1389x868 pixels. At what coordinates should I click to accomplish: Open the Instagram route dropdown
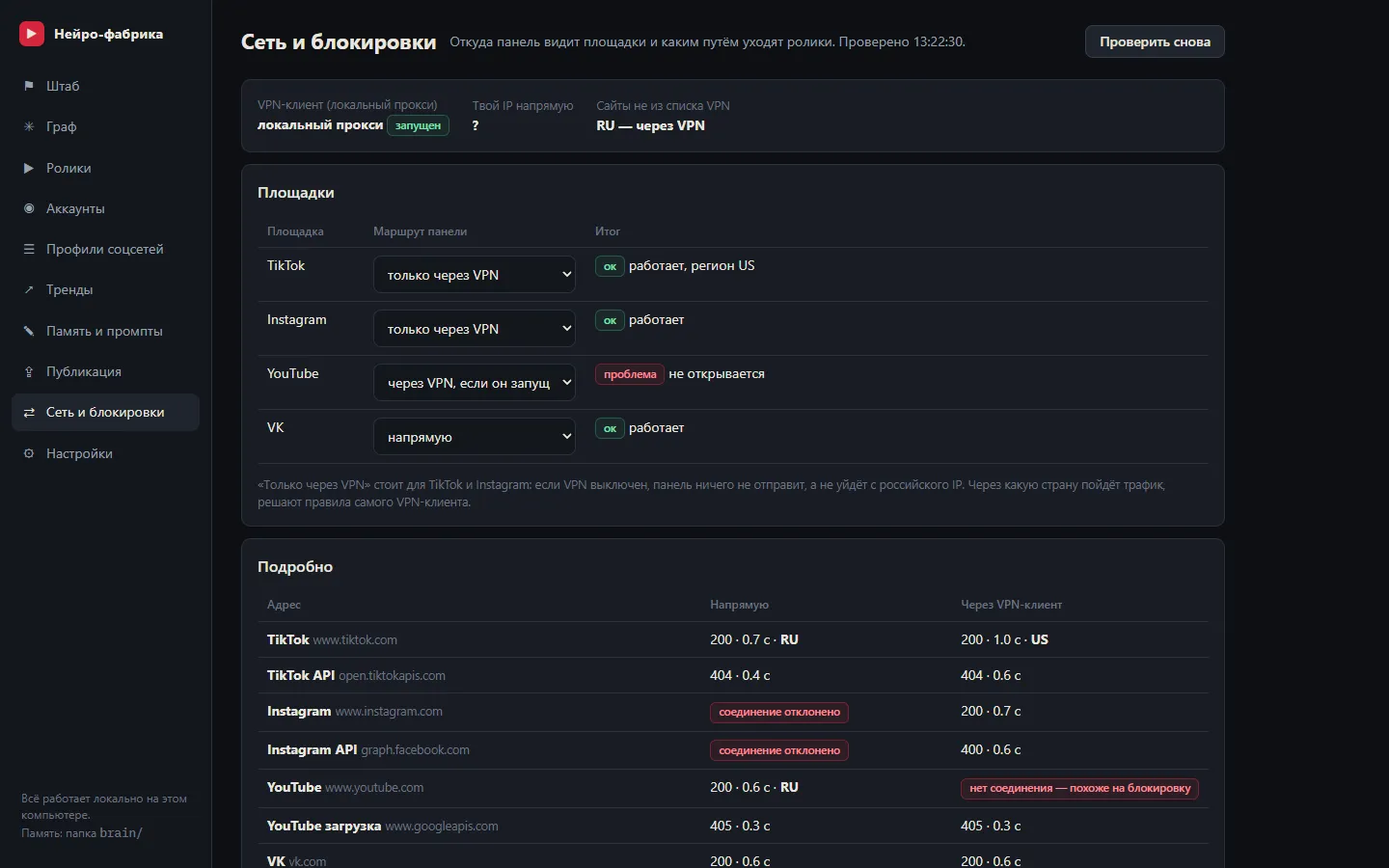(475, 329)
